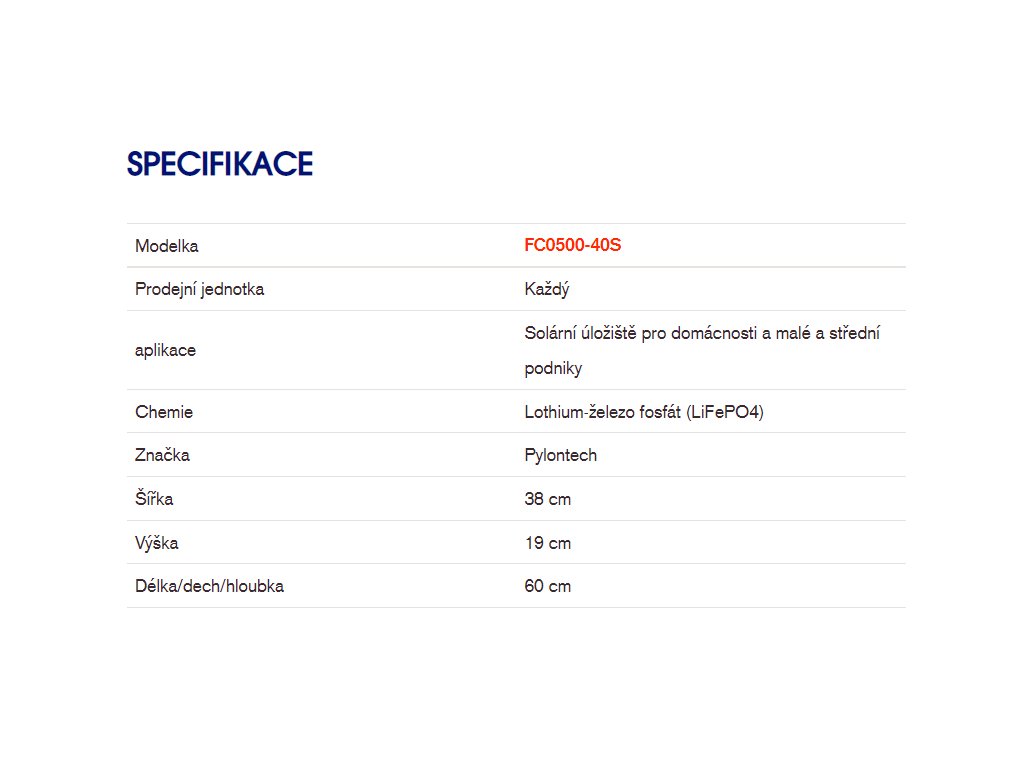Click the Chemie row label
The width and height of the screenshot is (1024, 768).
[164, 412]
